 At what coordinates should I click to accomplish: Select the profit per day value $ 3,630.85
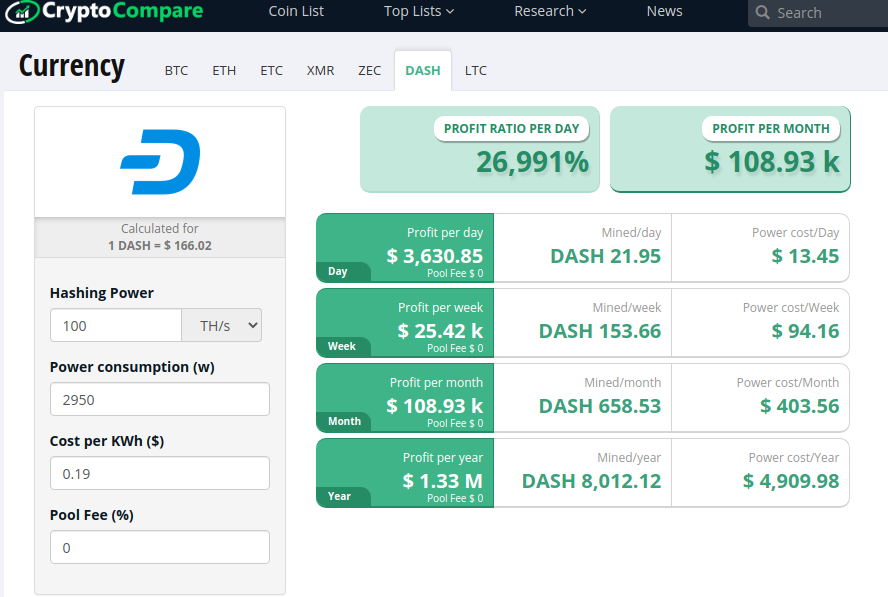(x=434, y=256)
